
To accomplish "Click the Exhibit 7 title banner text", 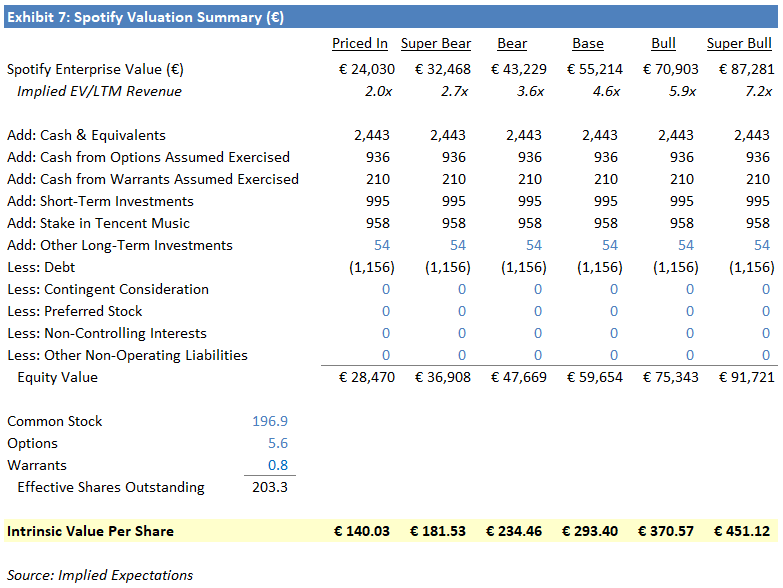I will pos(145,17).
